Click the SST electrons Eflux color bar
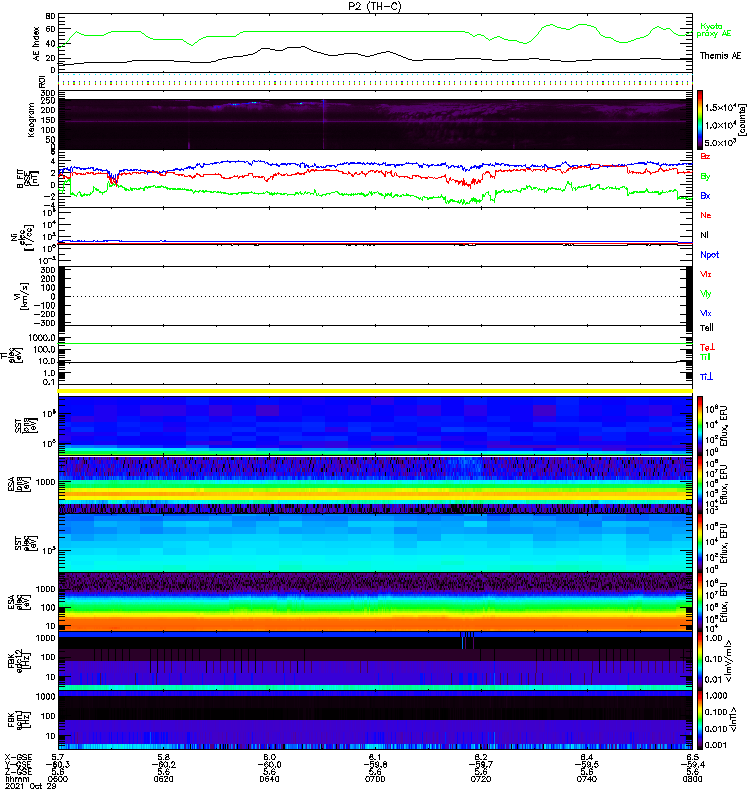Viewport: 750px width, 800px height. [x=700, y=543]
